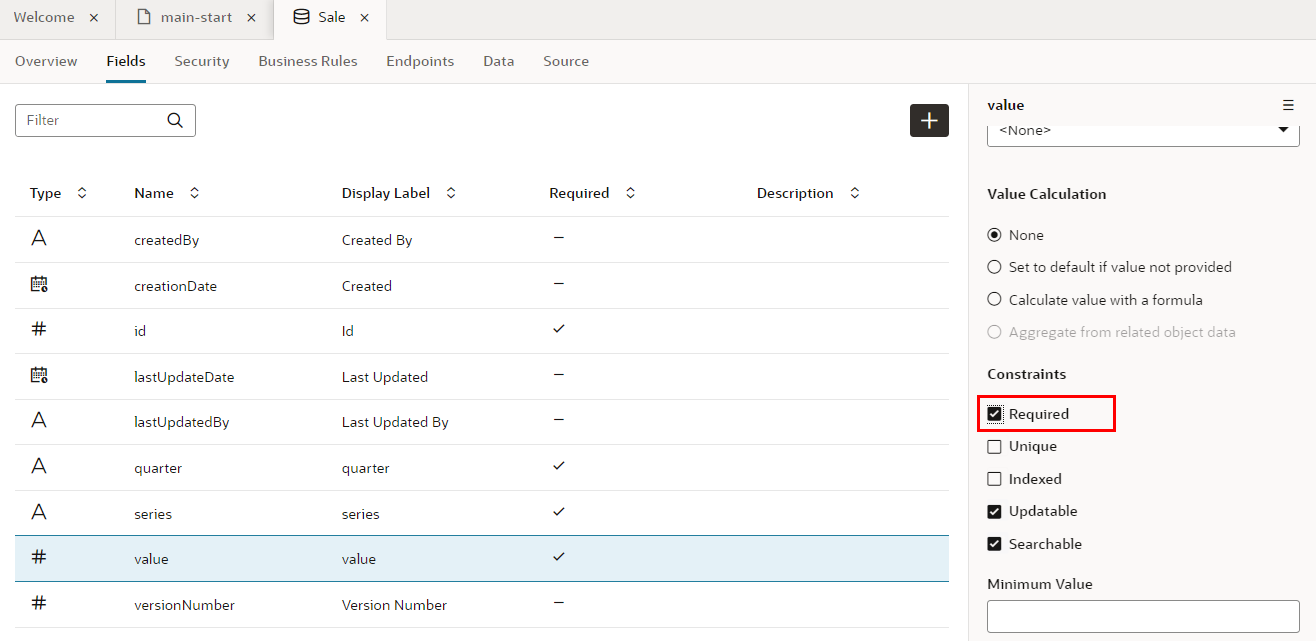The height and width of the screenshot is (641, 1316).
Task: Switch to the Business Rules tab
Action: (x=308, y=61)
